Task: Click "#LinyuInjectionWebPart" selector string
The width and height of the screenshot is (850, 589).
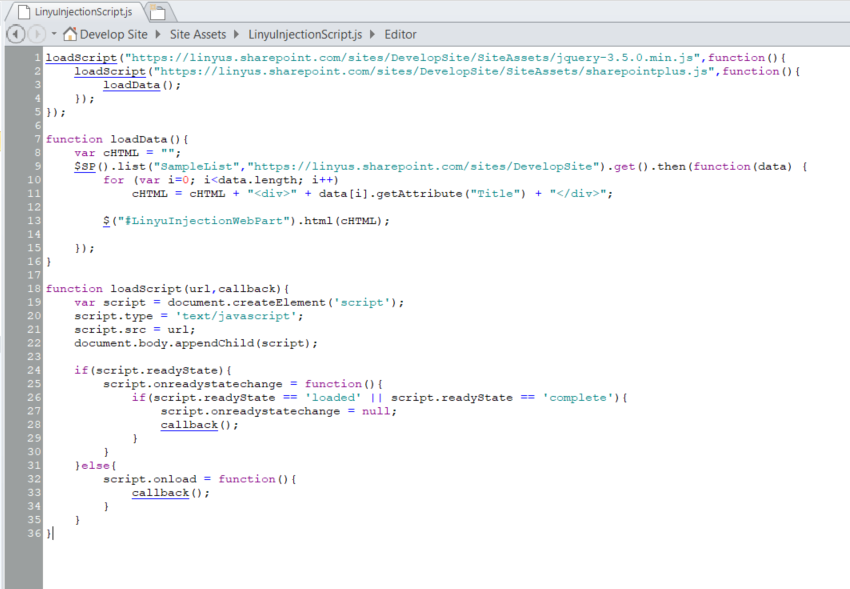Action: (204, 221)
